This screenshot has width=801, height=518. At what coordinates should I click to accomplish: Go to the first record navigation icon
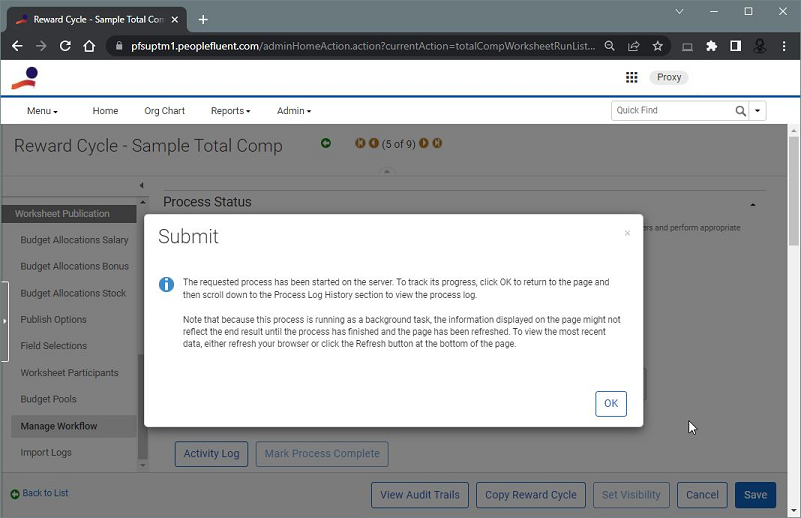tap(360, 144)
